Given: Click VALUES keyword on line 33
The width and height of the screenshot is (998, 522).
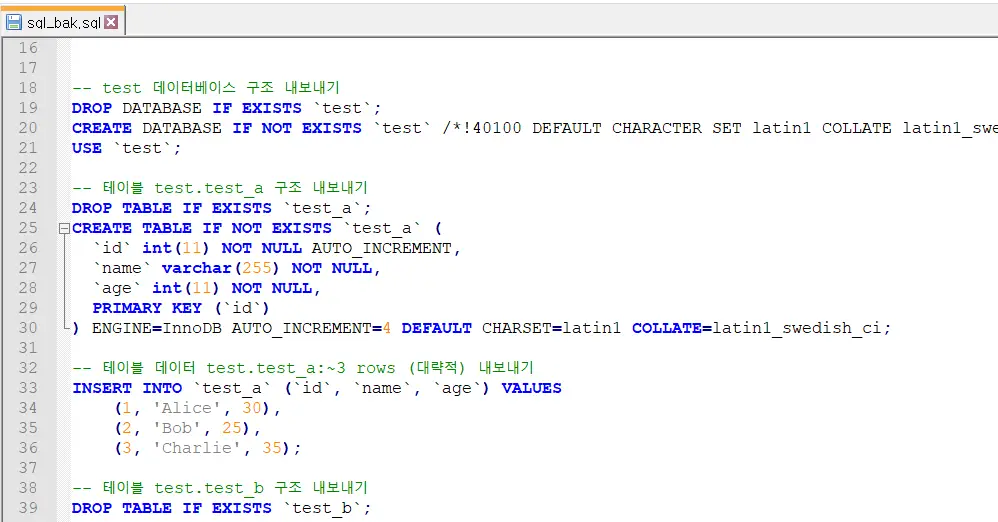Looking at the screenshot, I should coord(531,388).
